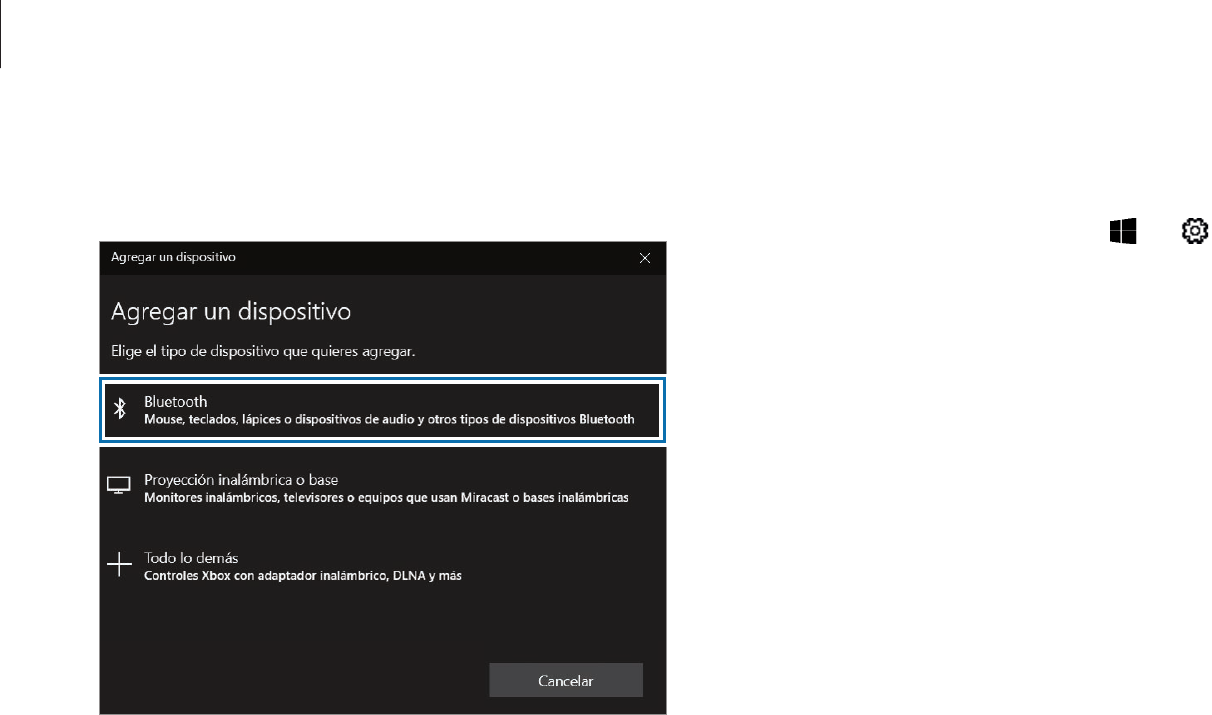
Task: Click the Cancelar button
Action: tap(566, 680)
